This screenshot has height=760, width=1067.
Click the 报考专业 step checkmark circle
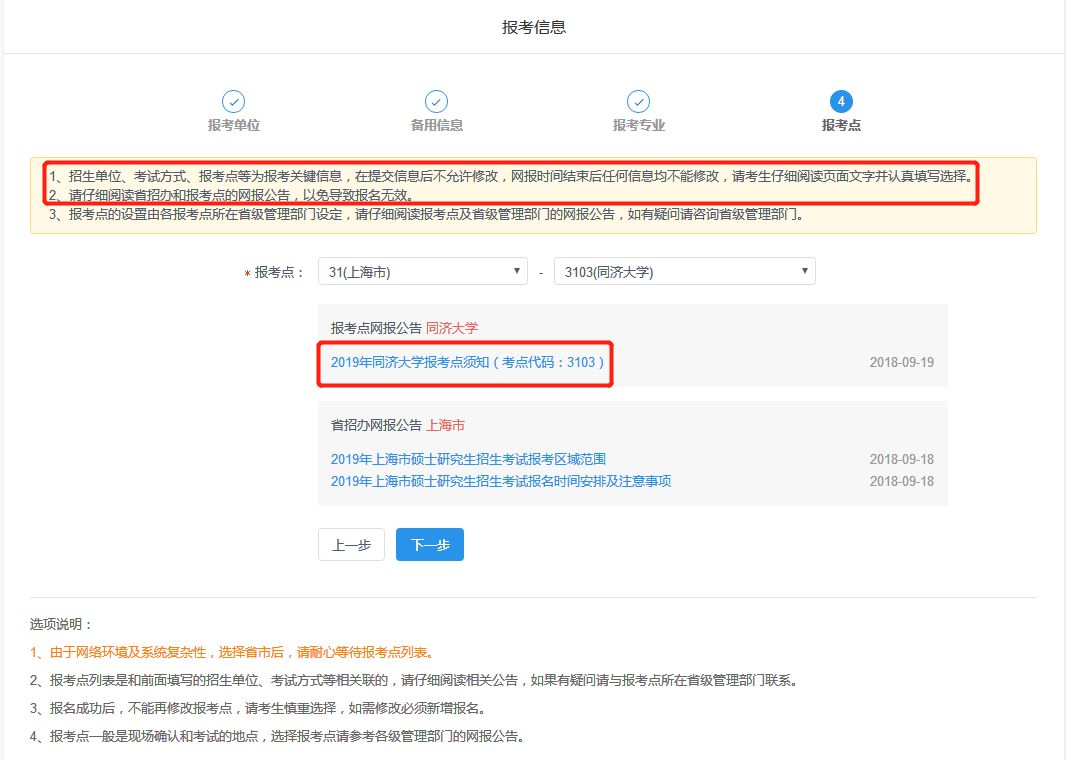click(638, 102)
